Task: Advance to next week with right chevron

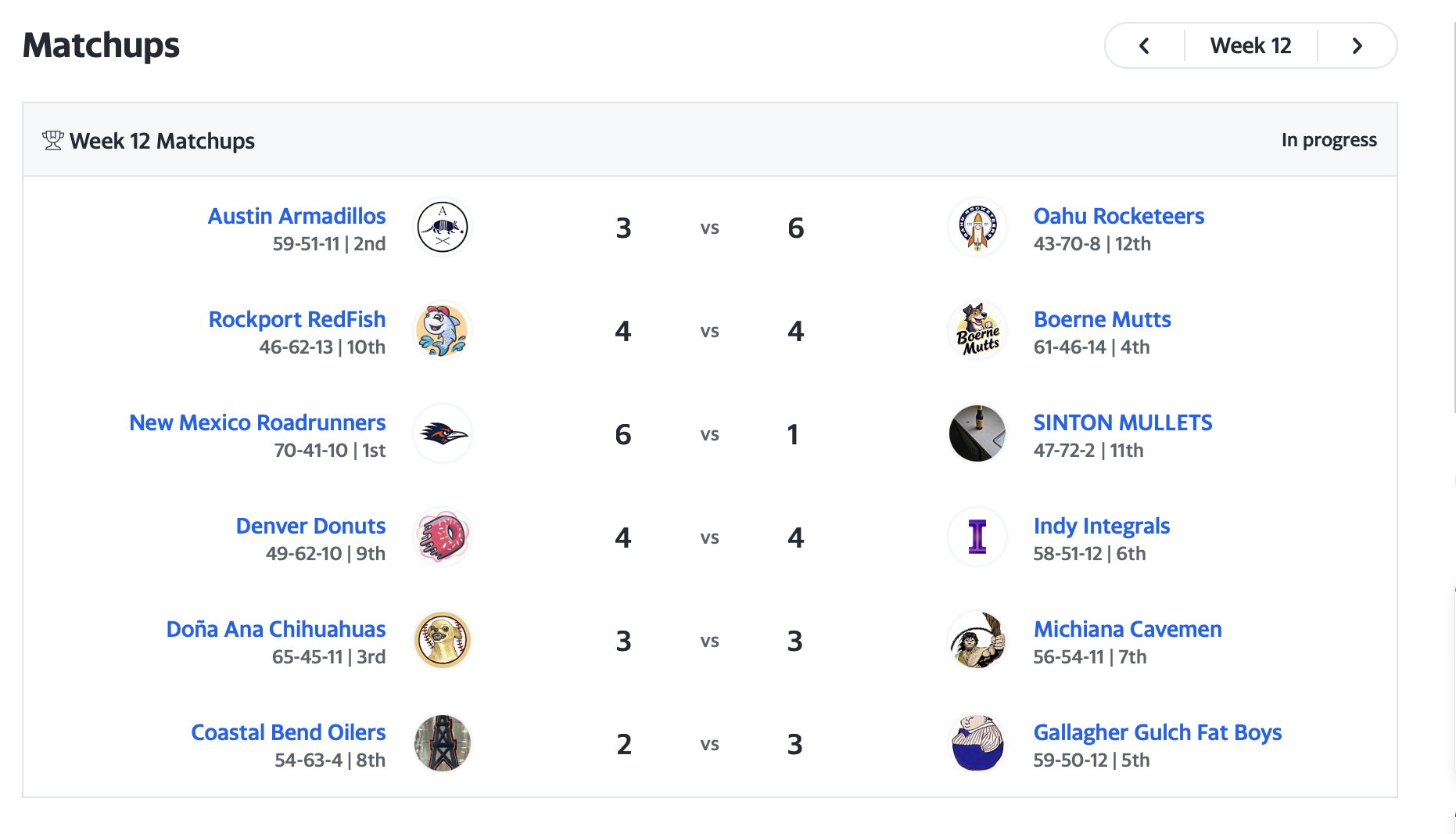Action: click(1357, 46)
